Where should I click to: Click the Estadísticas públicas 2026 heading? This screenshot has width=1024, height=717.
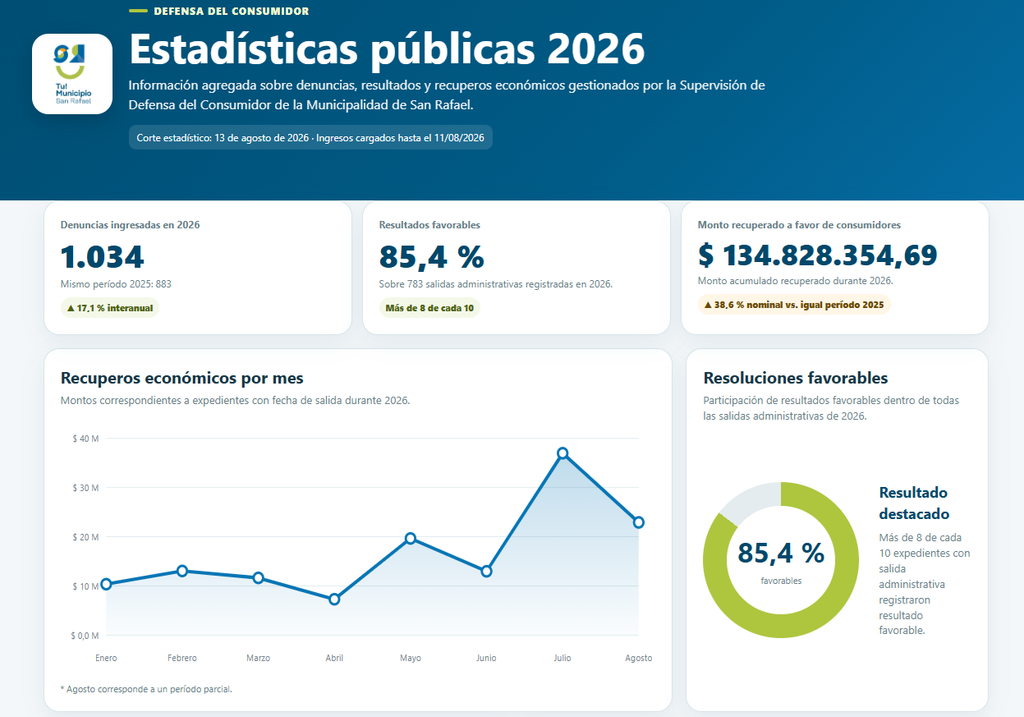coord(387,49)
